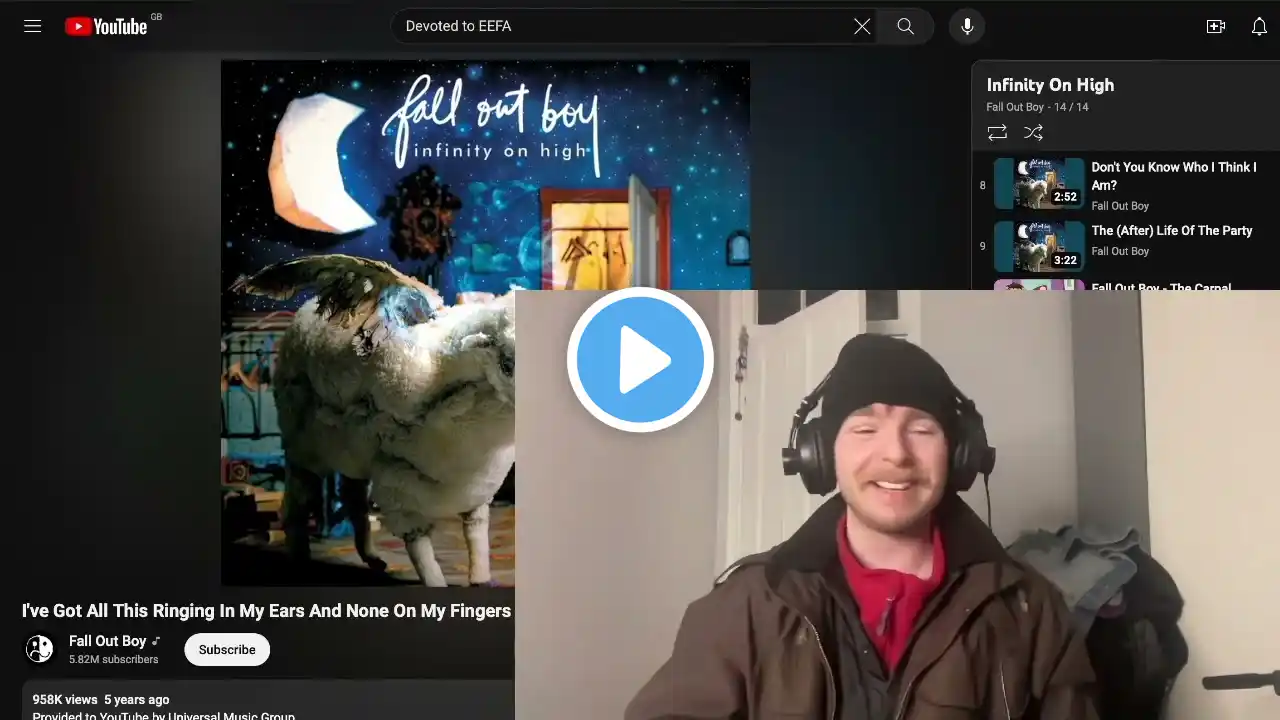Image resolution: width=1280 pixels, height=720 pixels.
Task: Open the notifications bell
Action: (1259, 26)
